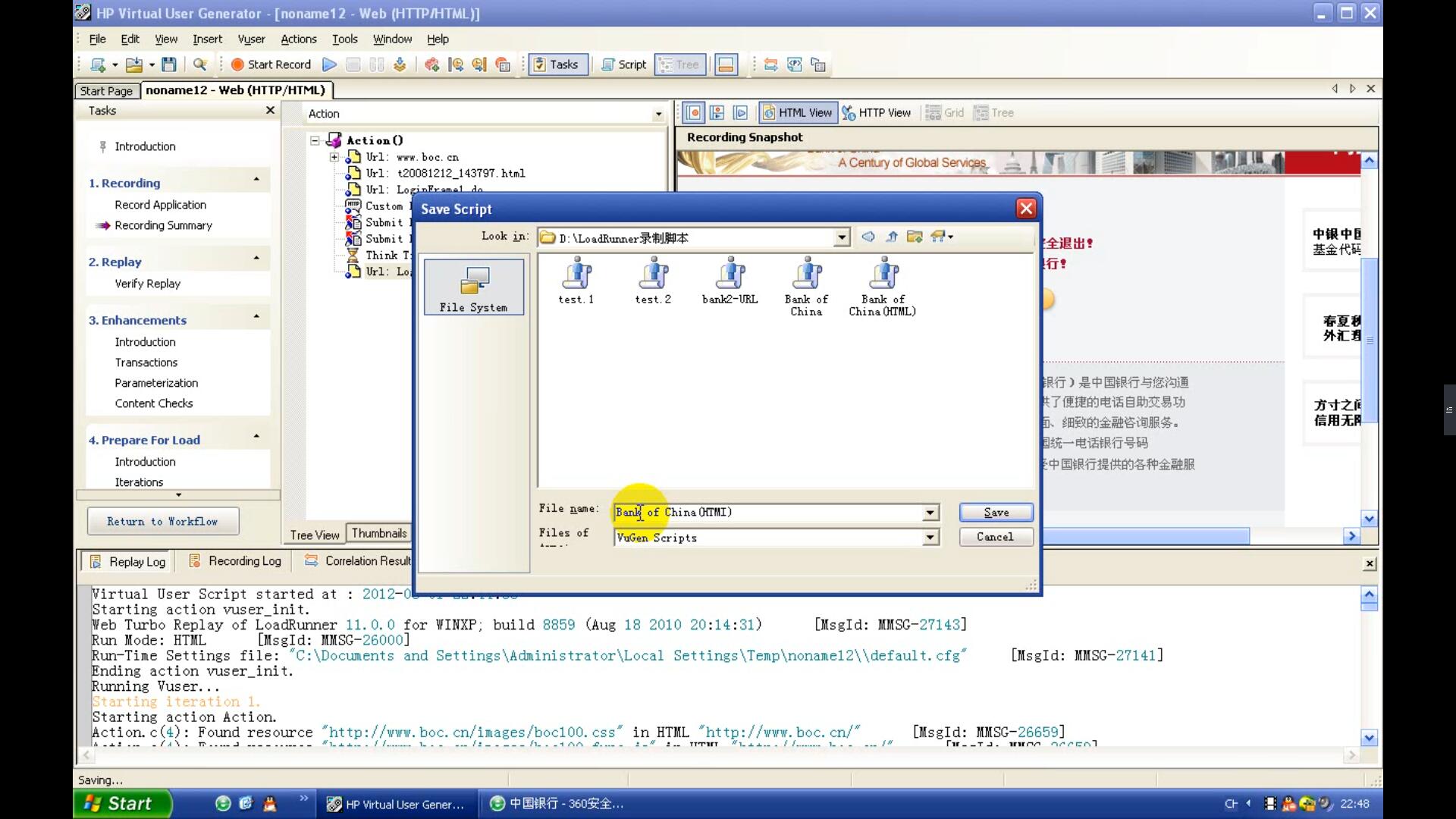The image size is (1456, 819).
Task: Switch to the Thumbnails tab
Action: click(378, 533)
